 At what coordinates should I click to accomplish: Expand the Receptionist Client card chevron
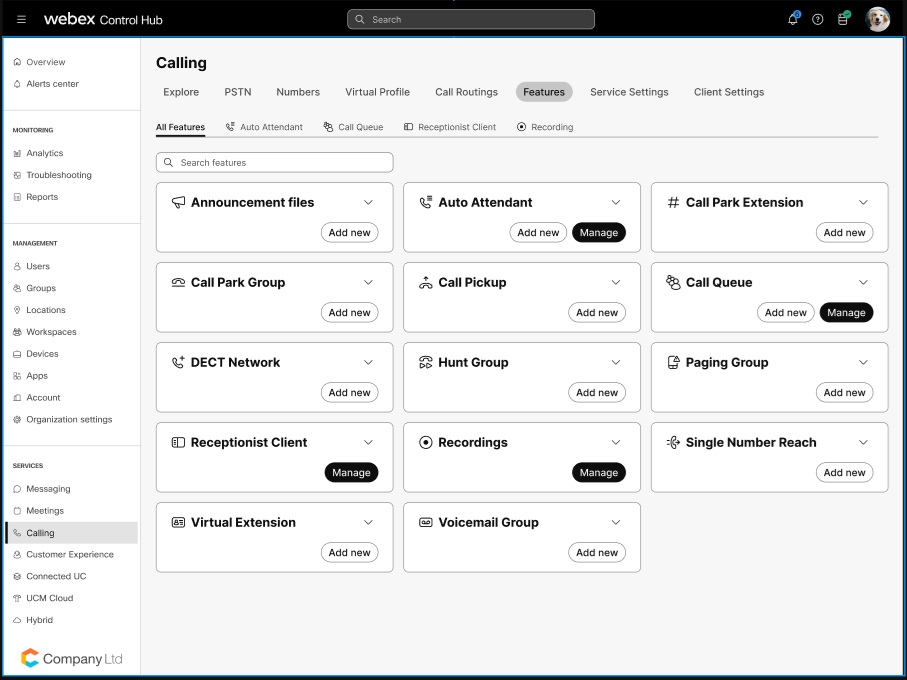pos(368,442)
